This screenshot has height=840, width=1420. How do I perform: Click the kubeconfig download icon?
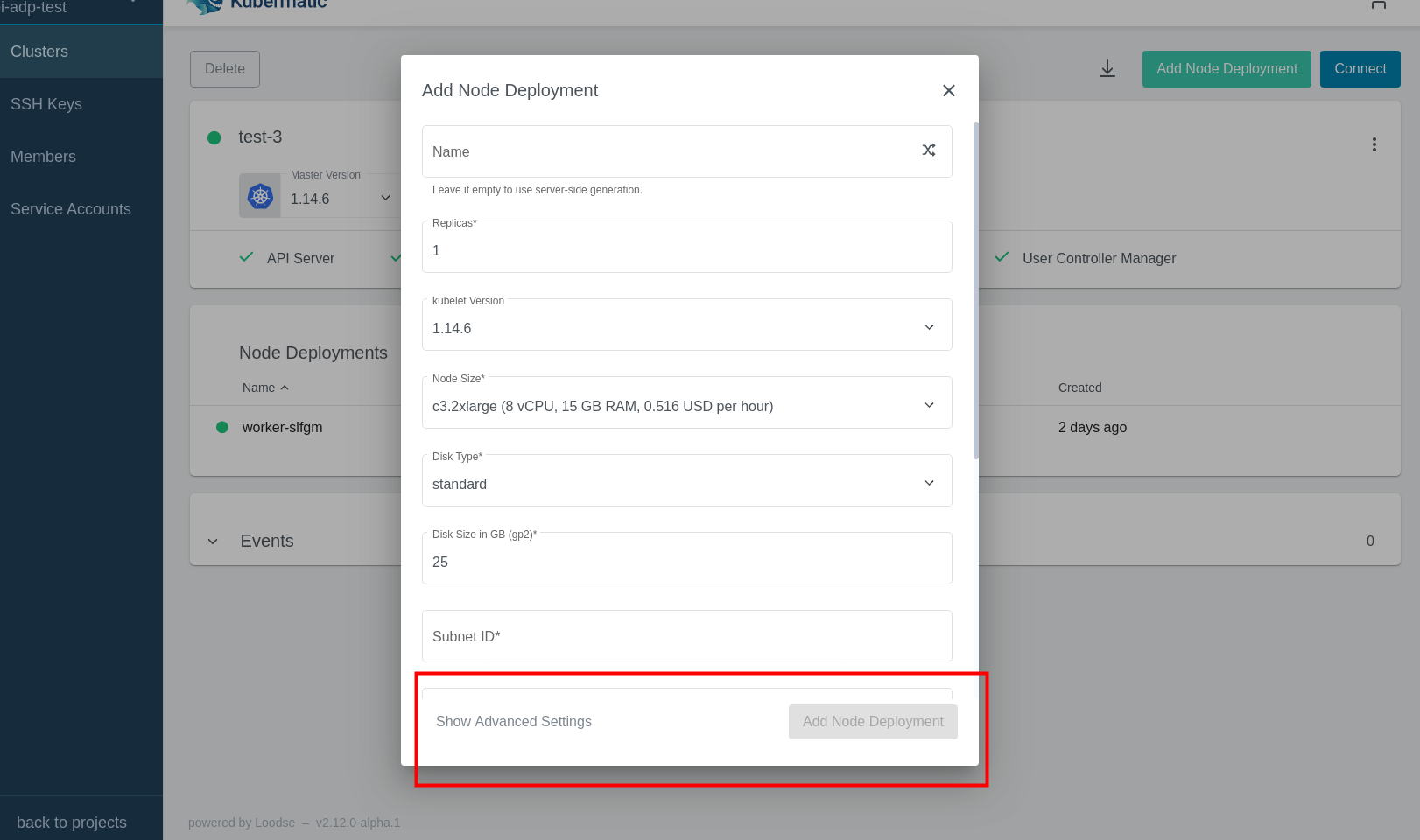[x=1107, y=68]
